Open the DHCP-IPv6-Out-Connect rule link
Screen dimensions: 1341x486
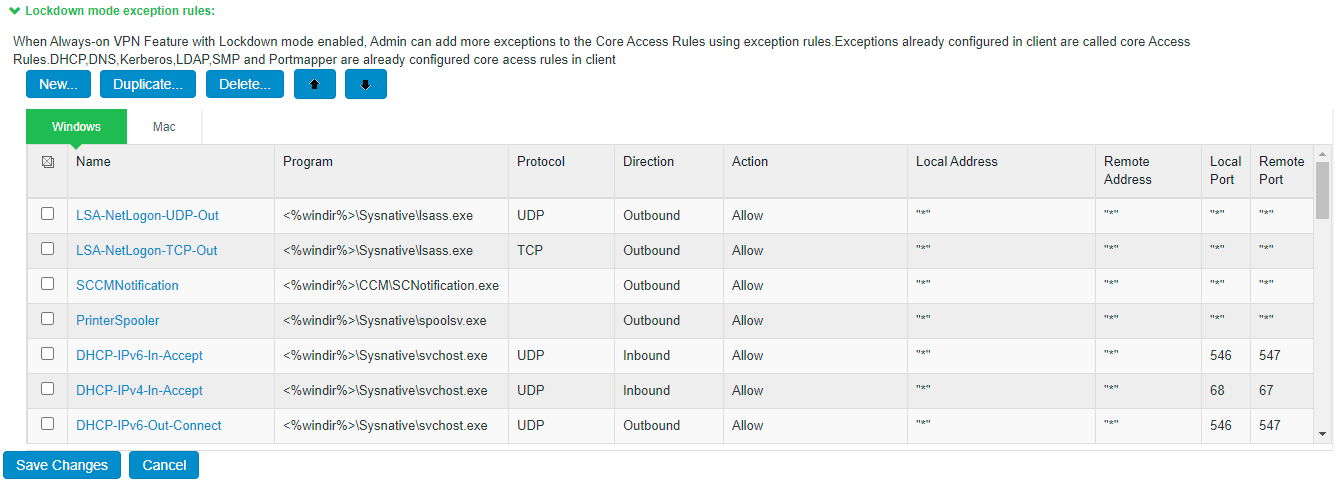pyautogui.click(x=149, y=426)
